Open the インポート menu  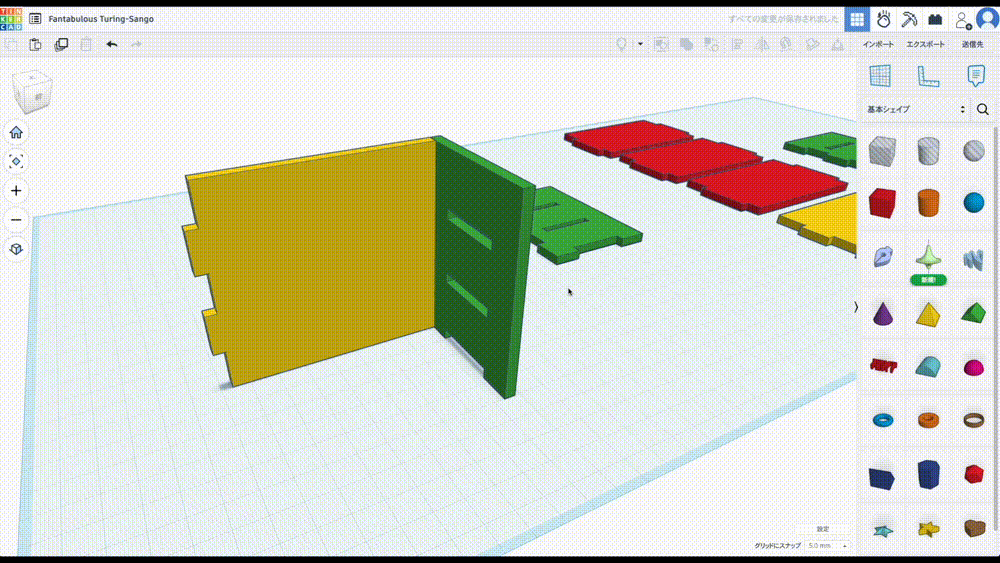[879, 44]
